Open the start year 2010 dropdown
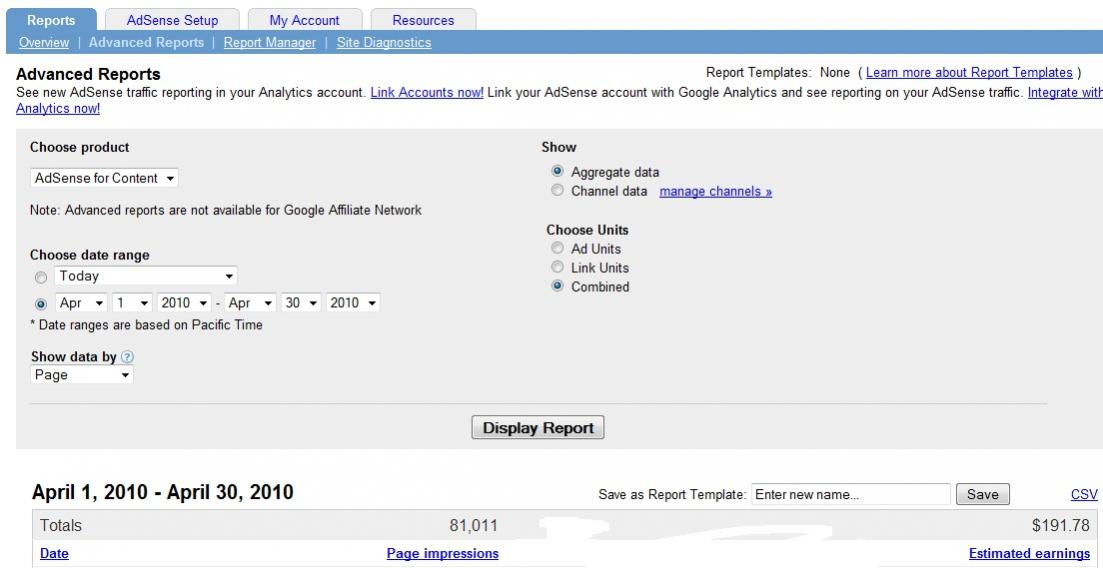Image resolution: width=1103 pixels, height=568 pixels. click(184, 303)
